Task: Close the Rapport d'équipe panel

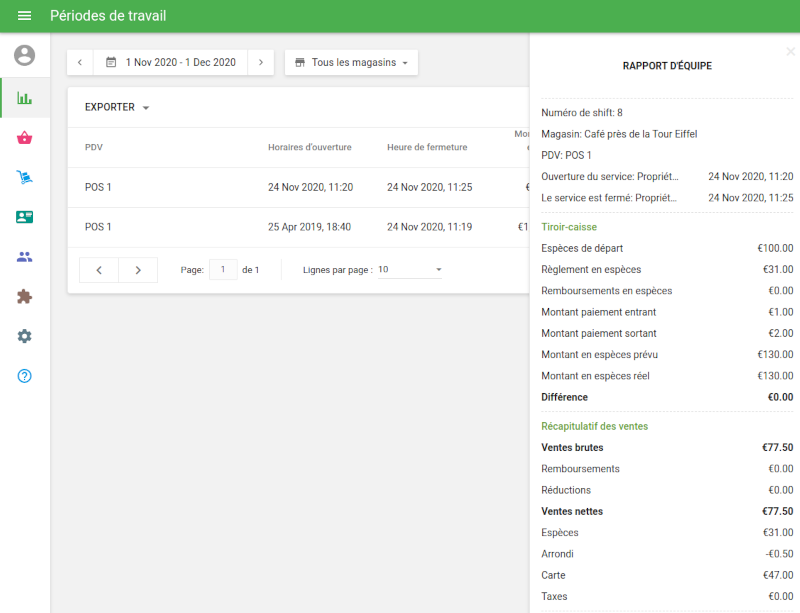Action: click(x=790, y=51)
